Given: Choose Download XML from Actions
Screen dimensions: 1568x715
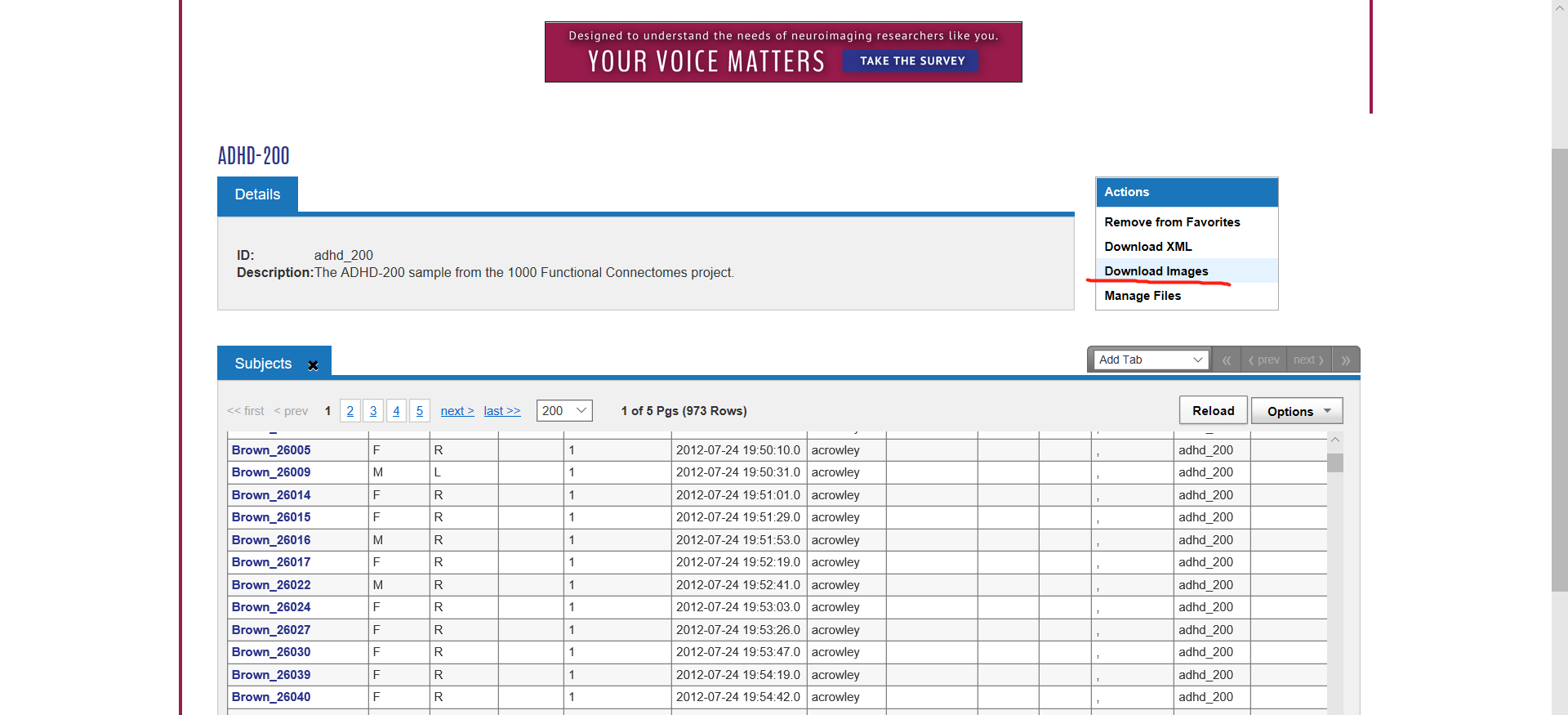Looking at the screenshot, I should pyautogui.click(x=1147, y=247).
